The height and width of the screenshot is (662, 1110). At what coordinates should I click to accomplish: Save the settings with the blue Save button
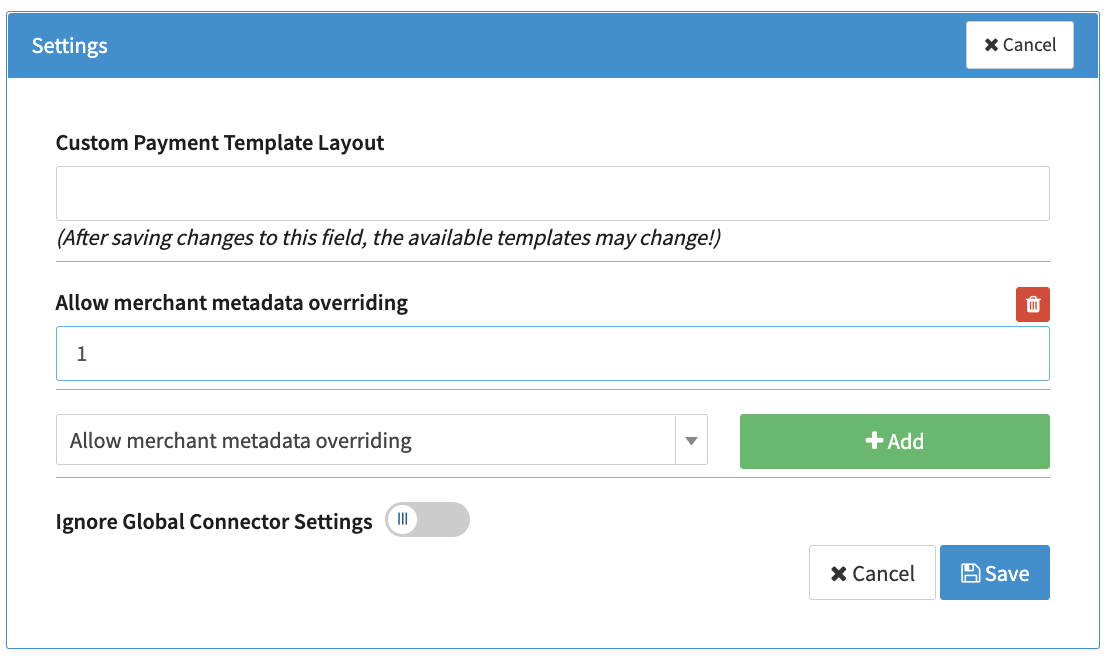tap(994, 573)
